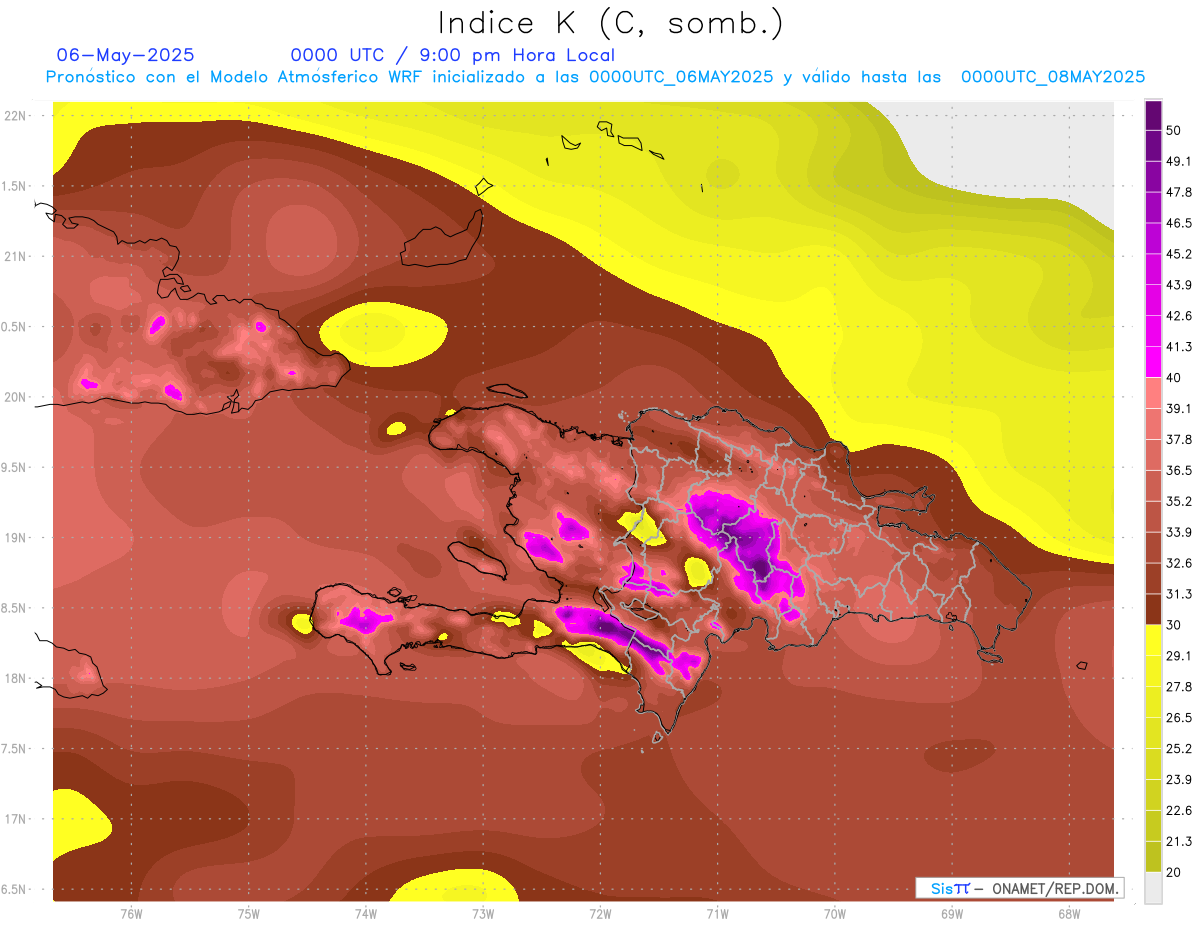The width and height of the screenshot is (1200, 927).
Task: Click the '41.3' legend value
Action: click(x=1180, y=347)
